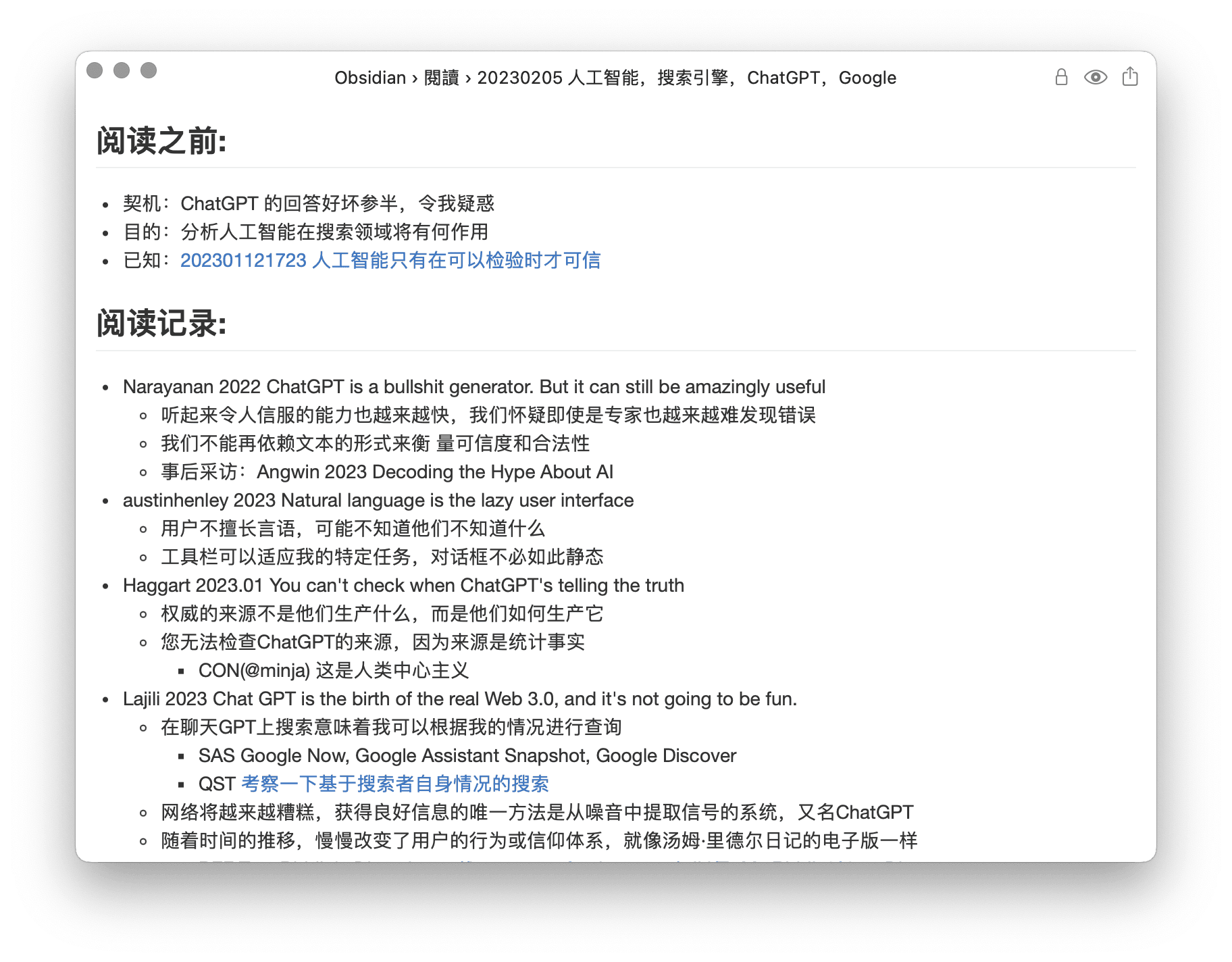Click the 阅读记录 heading

(161, 324)
